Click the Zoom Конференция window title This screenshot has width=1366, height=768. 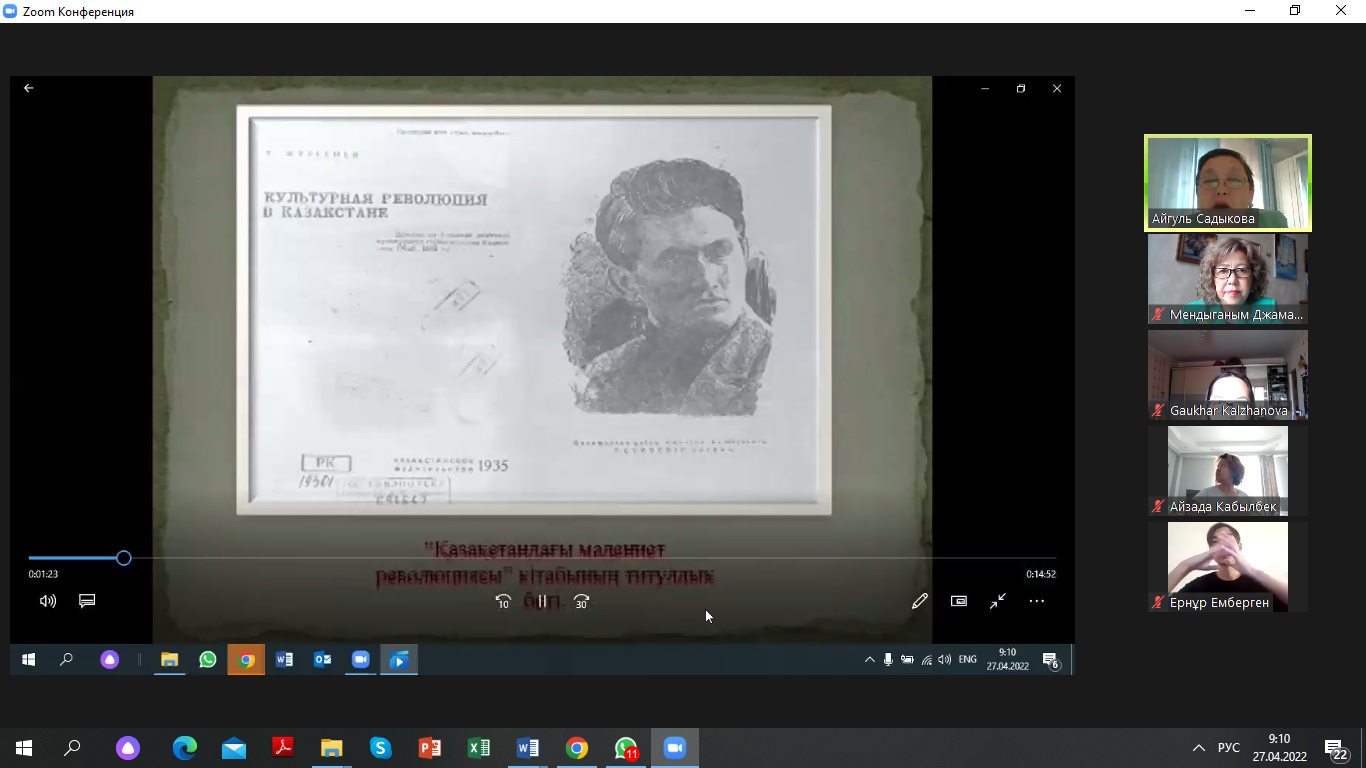click(x=78, y=12)
